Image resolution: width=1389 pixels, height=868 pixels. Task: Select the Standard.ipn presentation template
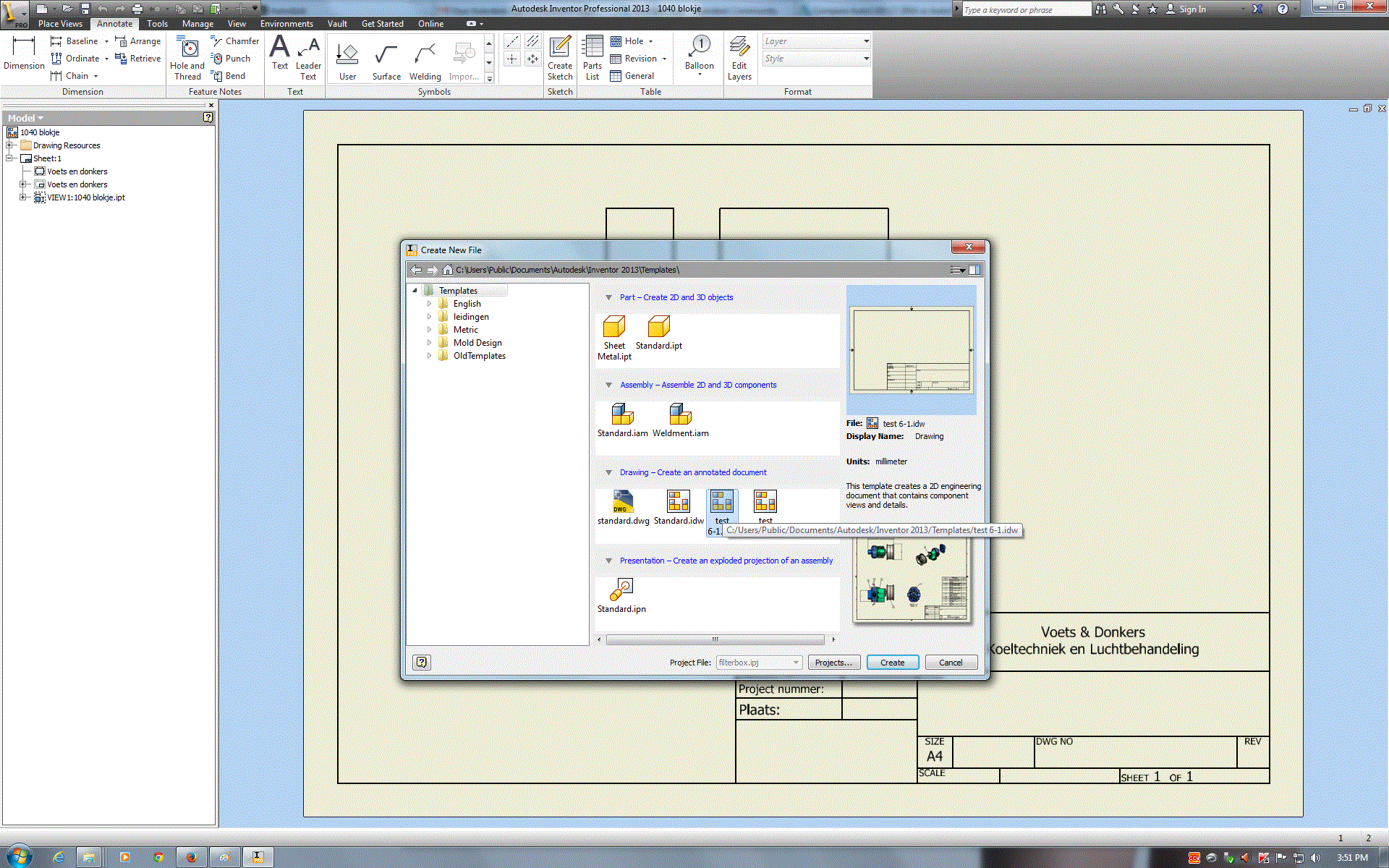[622, 596]
